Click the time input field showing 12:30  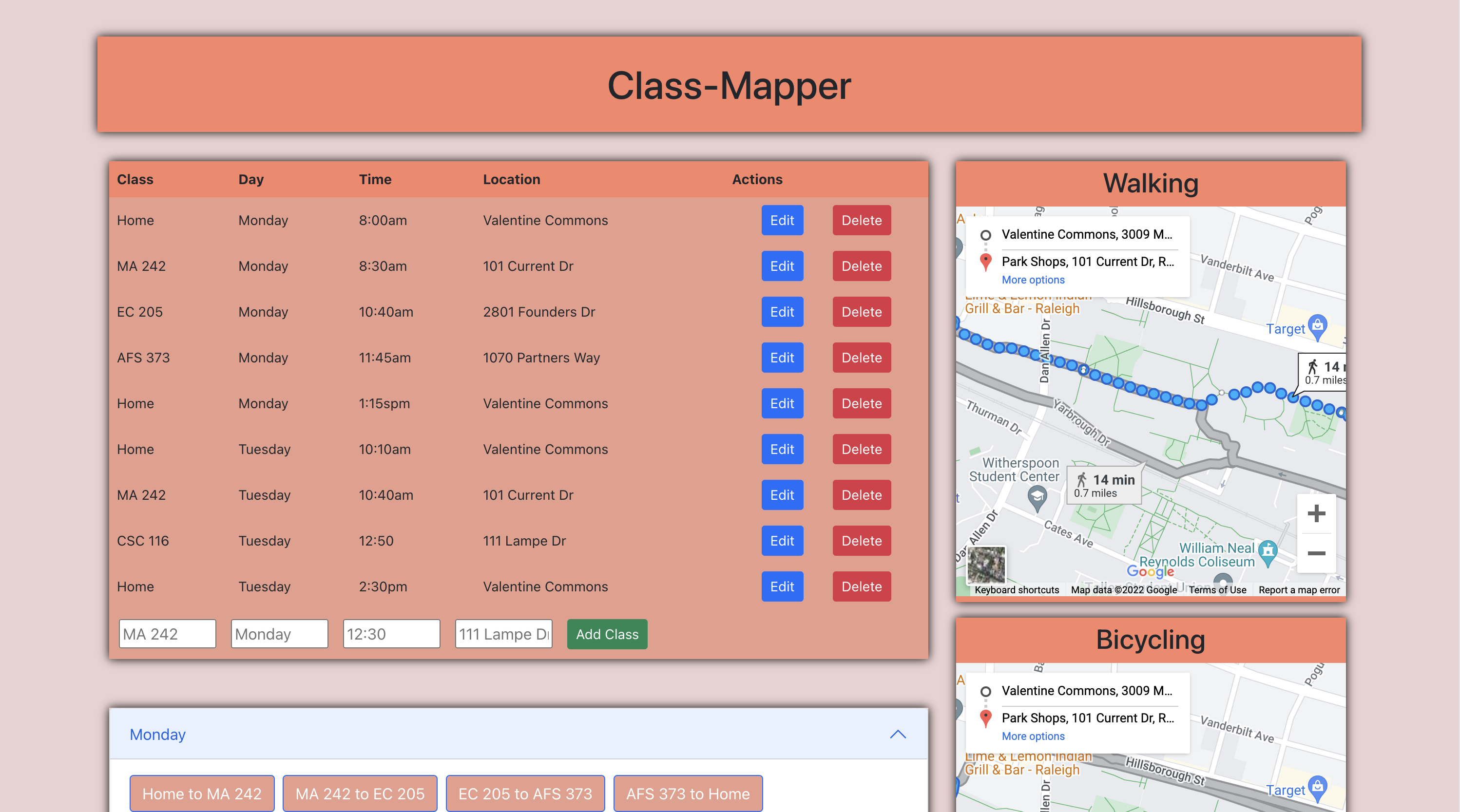tap(391, 634)
